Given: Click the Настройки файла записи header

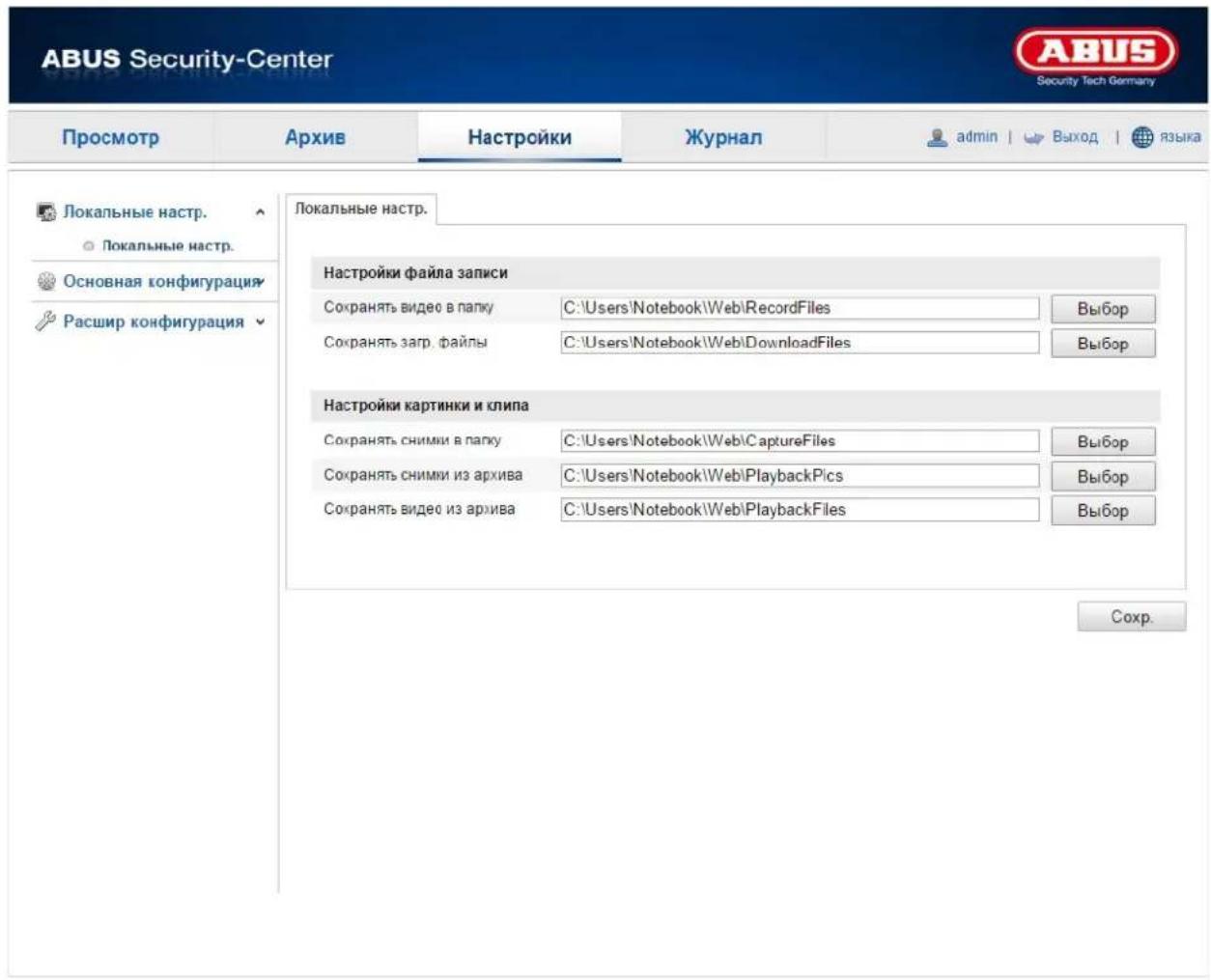Looking at the screenshot, I should (x=415, y=273).
